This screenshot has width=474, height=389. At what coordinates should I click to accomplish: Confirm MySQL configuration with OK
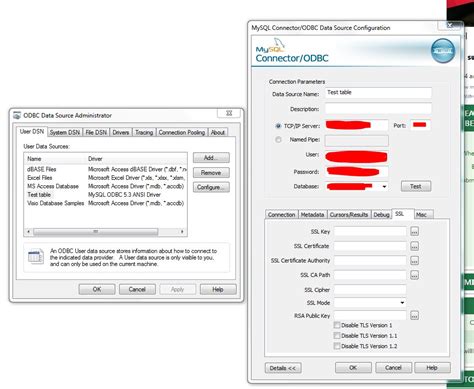pyautogui.click(x=353, y=368)
